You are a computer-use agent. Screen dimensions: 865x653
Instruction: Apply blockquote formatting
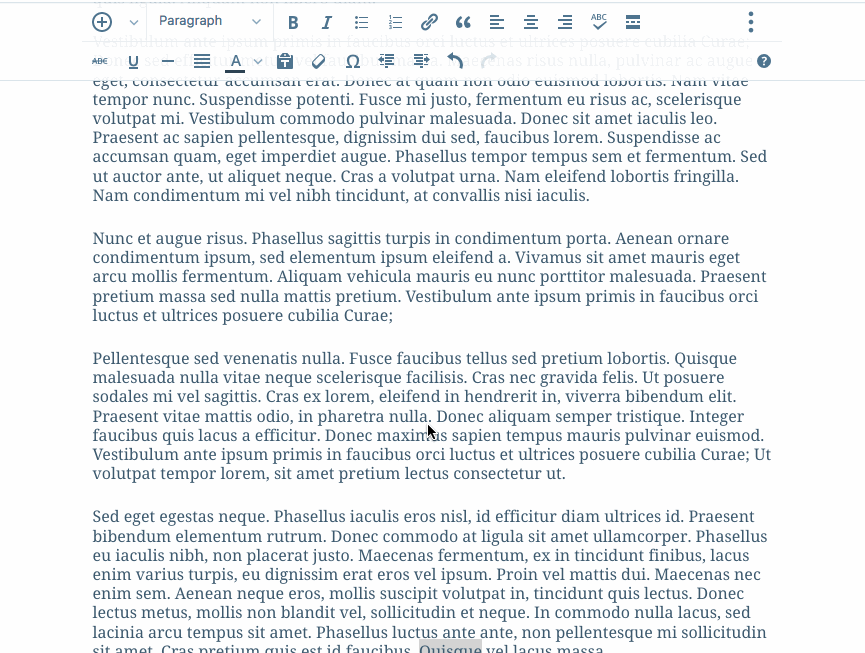(463, 23)
